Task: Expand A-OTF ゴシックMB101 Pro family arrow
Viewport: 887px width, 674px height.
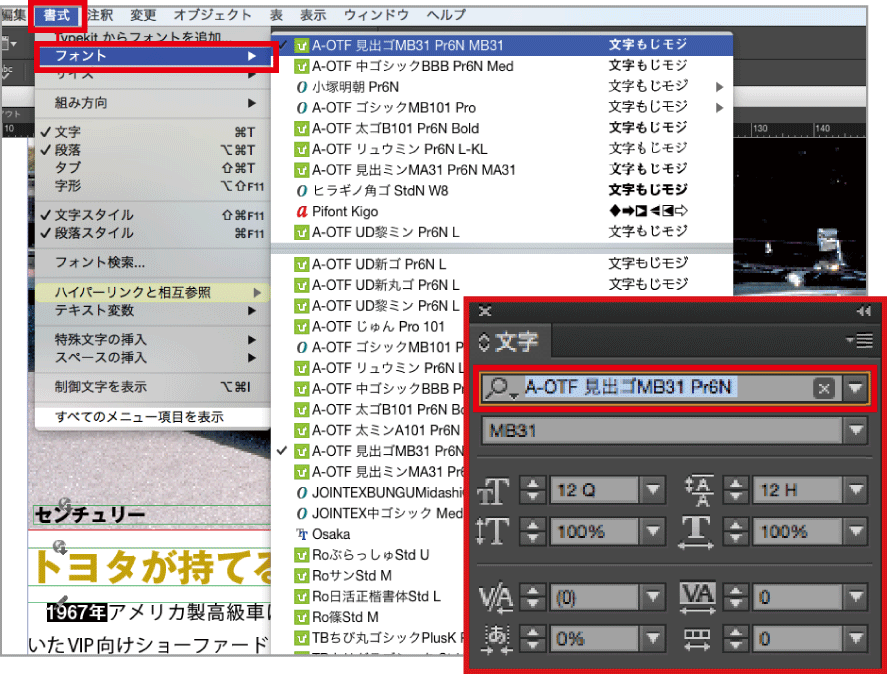Action: click(x=719, y=108)
